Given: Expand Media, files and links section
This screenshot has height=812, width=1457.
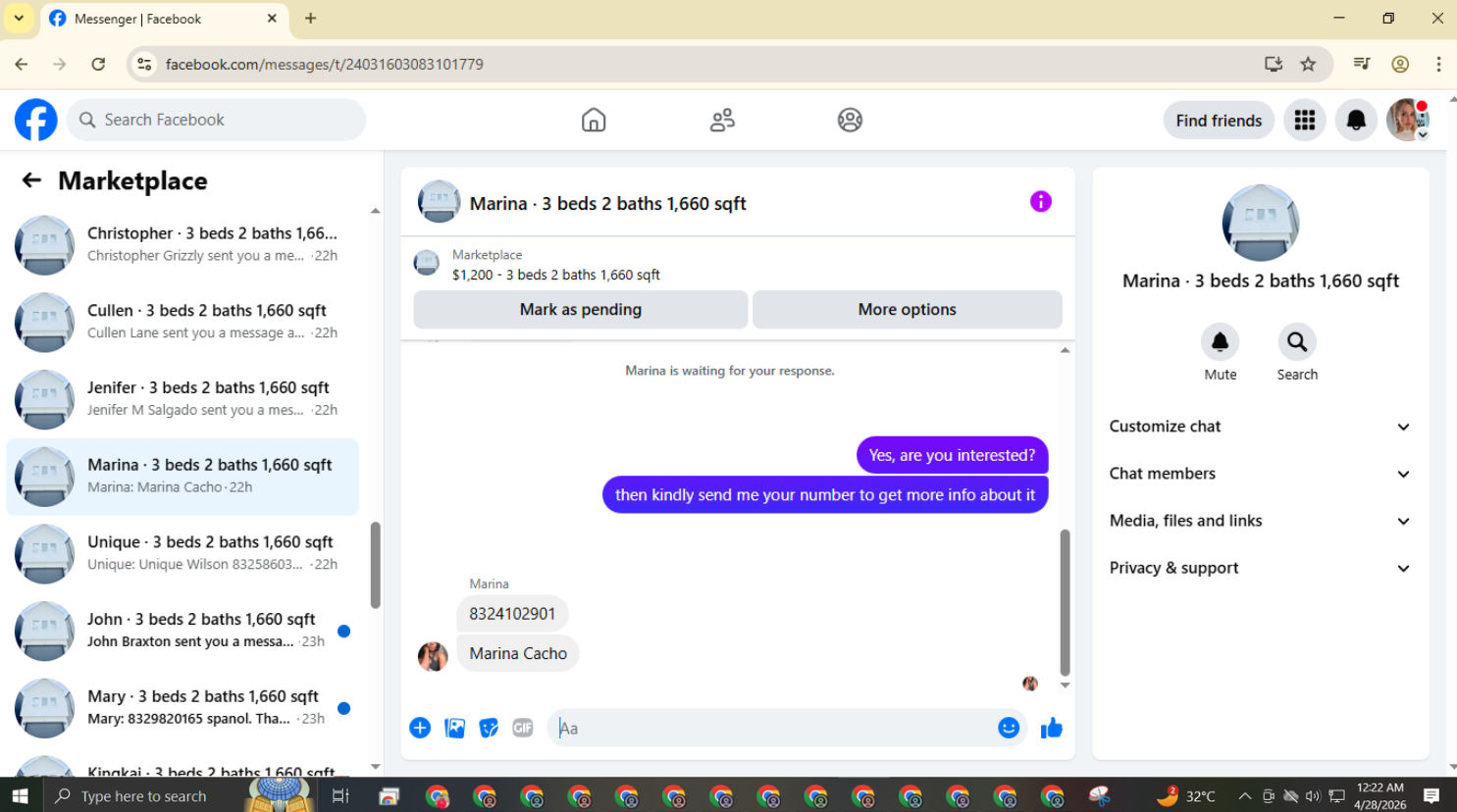Looking at the screenshot, I should 1260,521.
